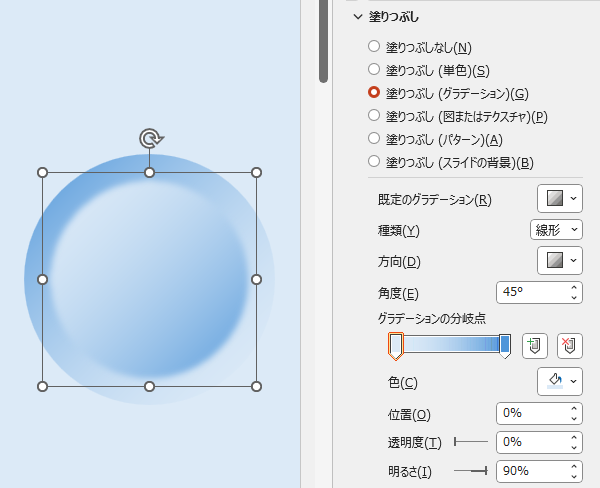This screenshot has height=488, width=600.
Task: Click the format pane vertical scrollbar thumb
Action: 323,40
